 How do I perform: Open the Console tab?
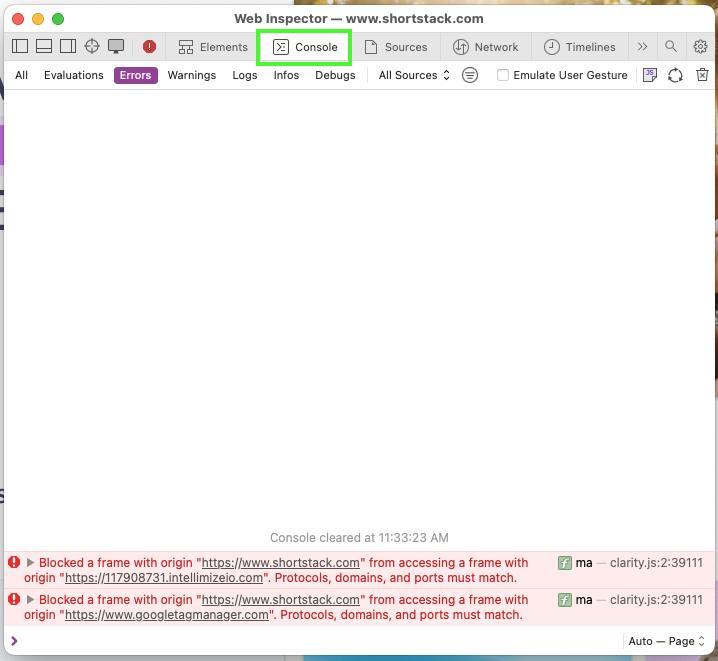(x=305, y=47)
